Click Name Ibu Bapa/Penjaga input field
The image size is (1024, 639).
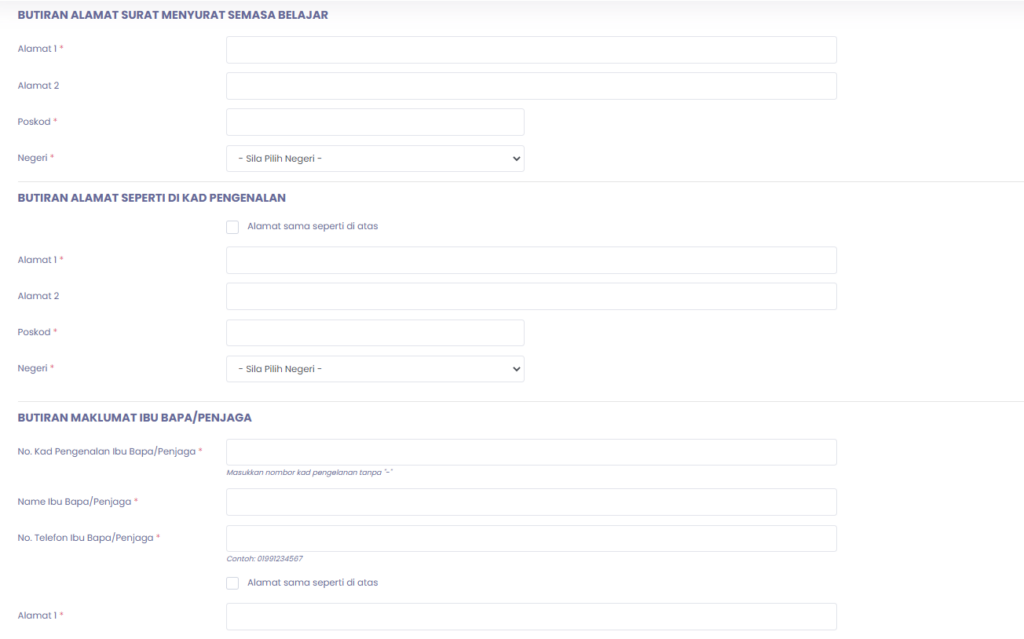click(x=531, y=502)
